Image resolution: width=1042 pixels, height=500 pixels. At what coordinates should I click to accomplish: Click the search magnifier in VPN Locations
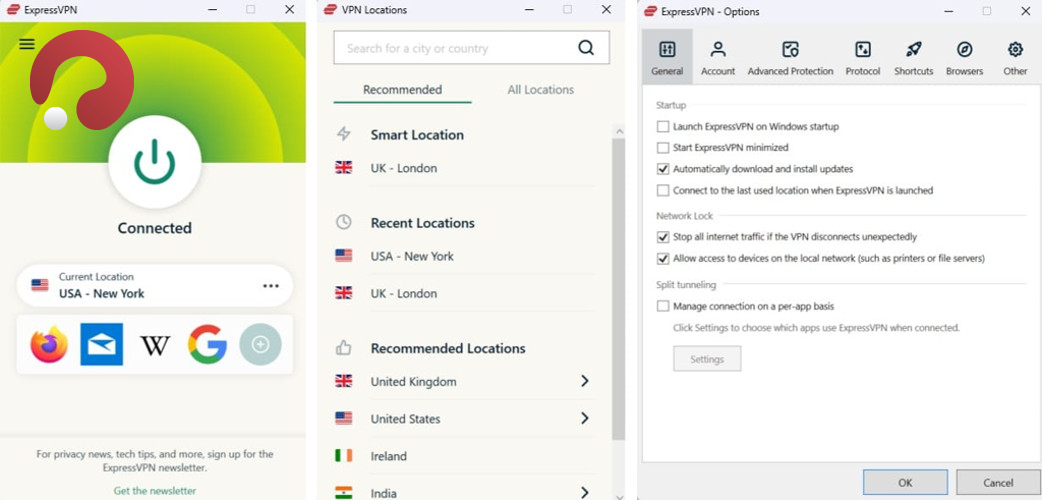tap(585, 48)
